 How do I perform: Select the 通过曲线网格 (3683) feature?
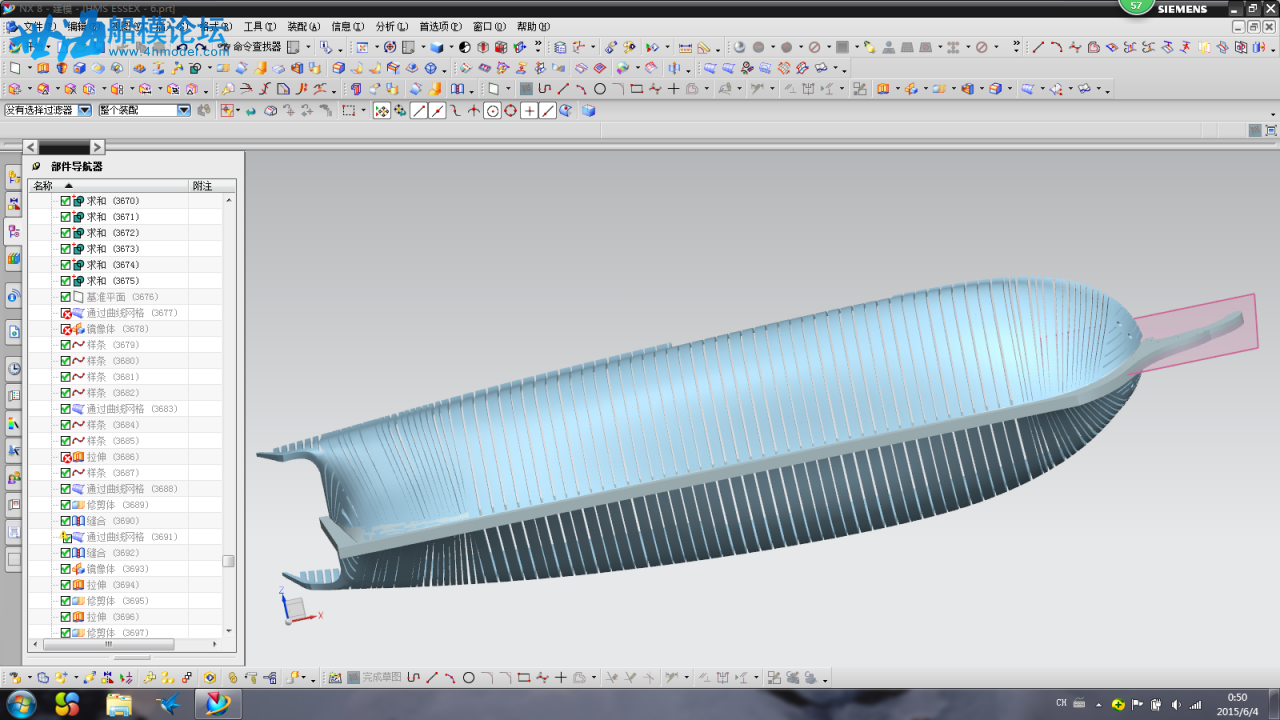pyautogui.click(x=131, y=409)
